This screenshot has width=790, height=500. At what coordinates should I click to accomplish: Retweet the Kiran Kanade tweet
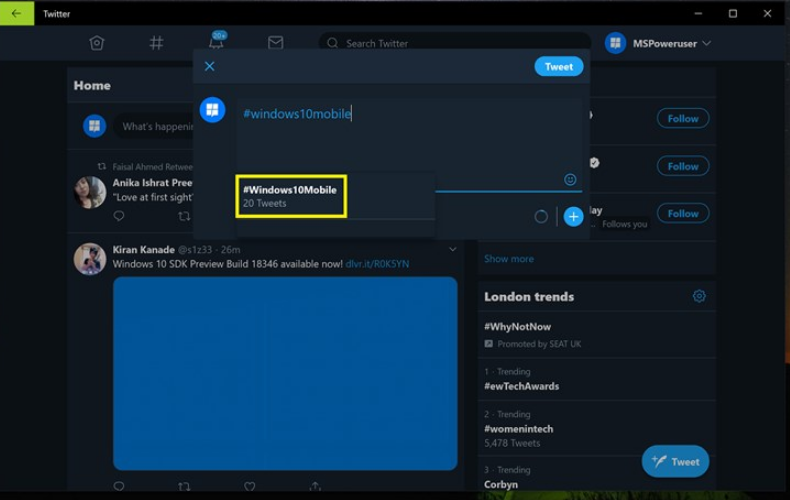(x=184, y=486)
